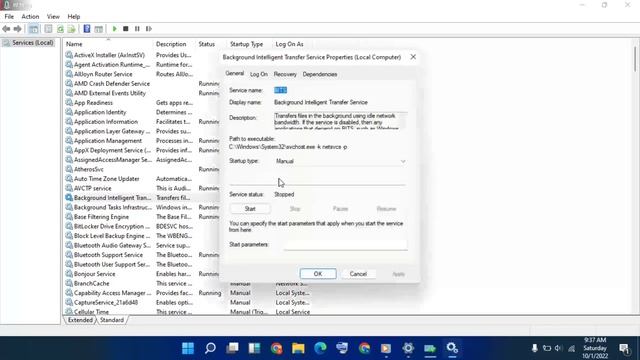Click the Restart Service toolbar icon
Screen dimensions: 640x360
[149, 29]
